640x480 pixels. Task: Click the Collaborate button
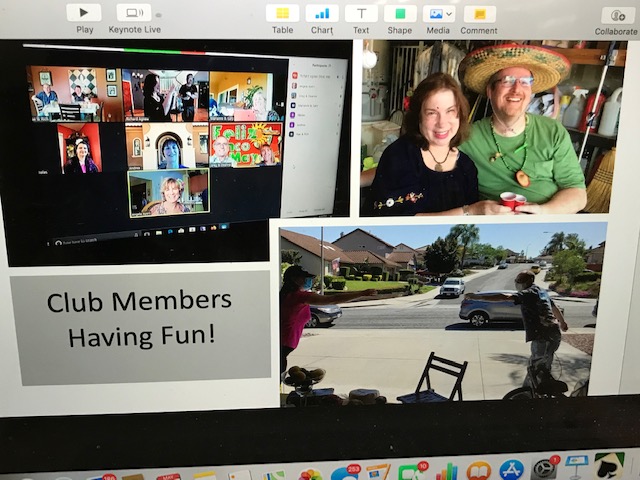click(x=616, y=15)
